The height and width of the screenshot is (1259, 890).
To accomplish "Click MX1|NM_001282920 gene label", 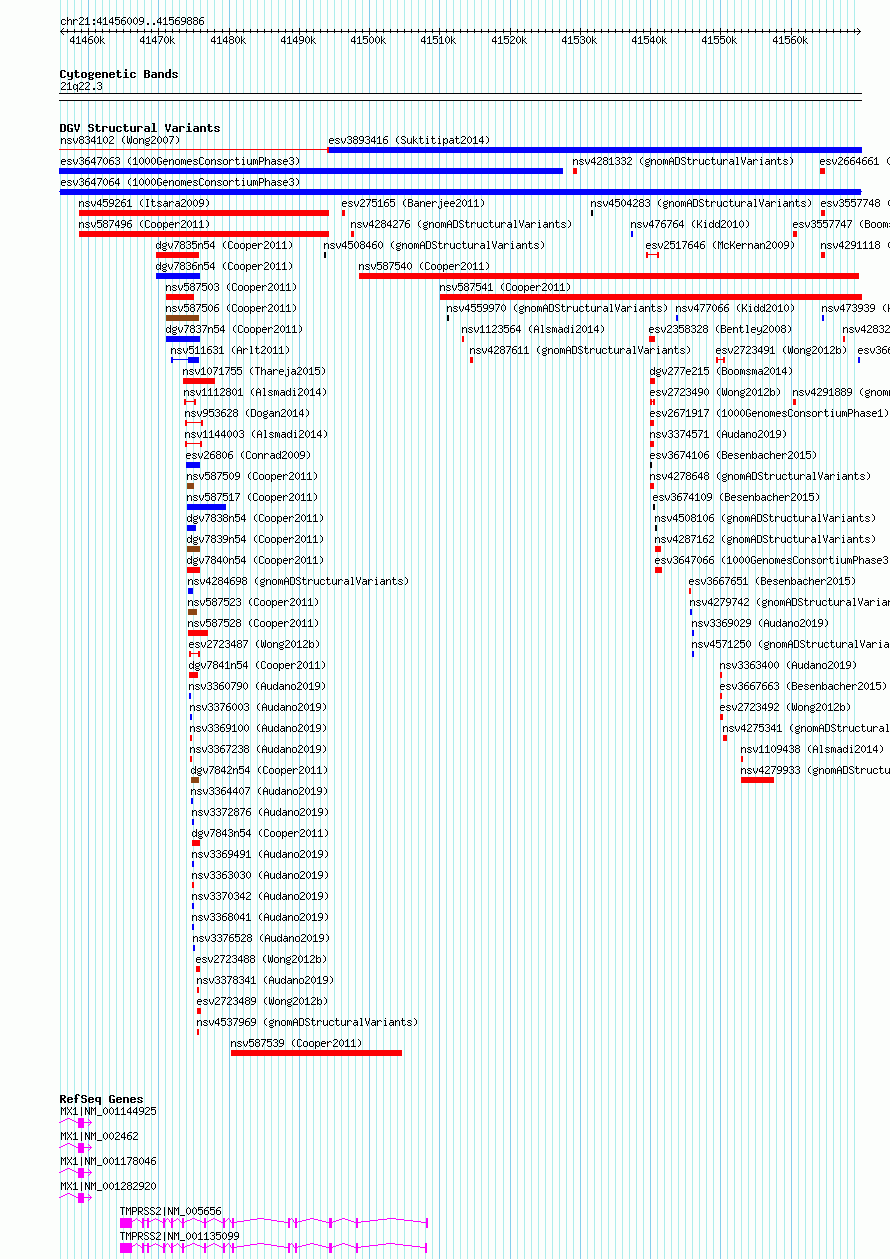I will click(x=108, y=1186).
